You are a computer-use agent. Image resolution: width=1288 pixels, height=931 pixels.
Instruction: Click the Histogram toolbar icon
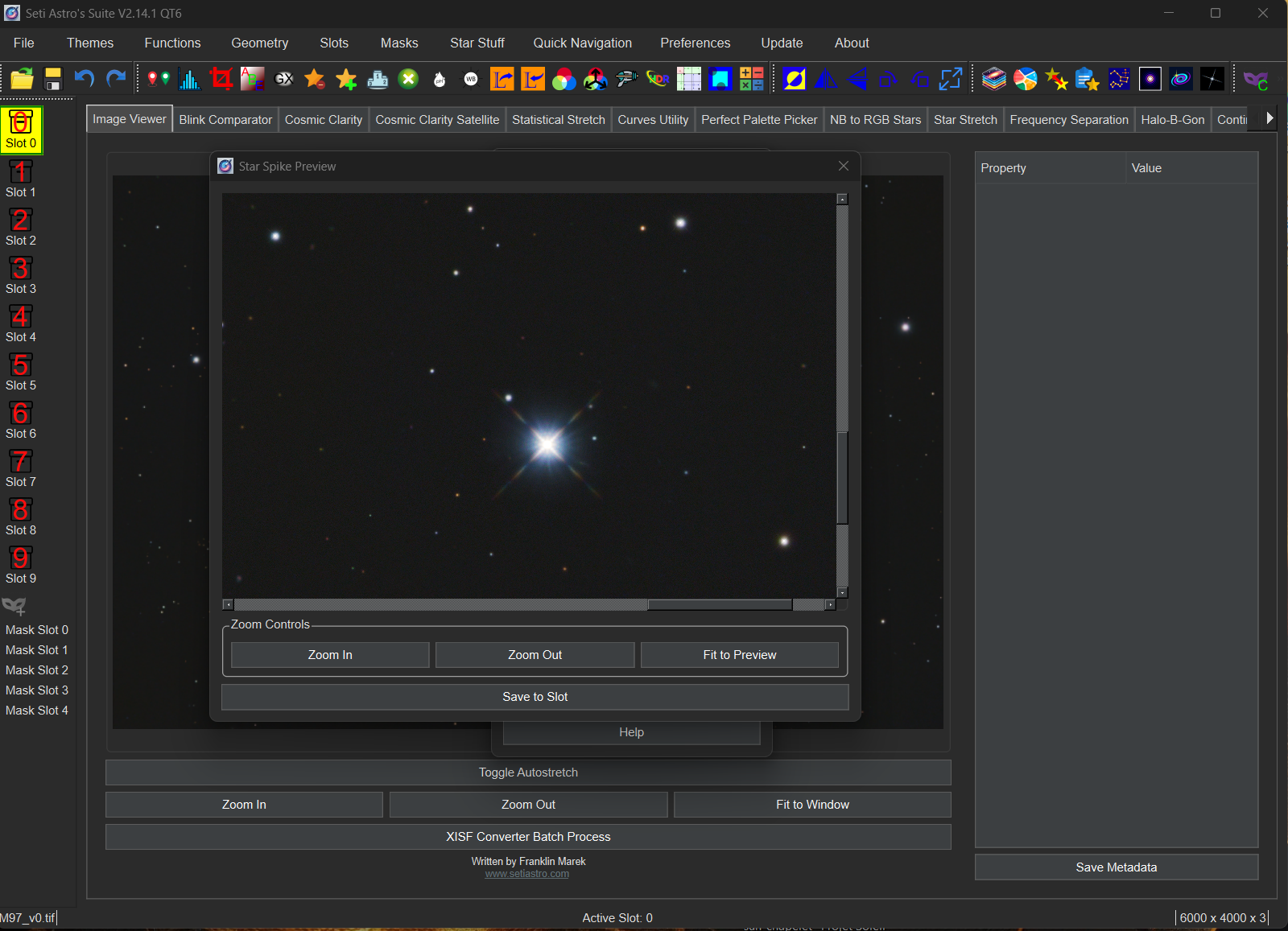[x=189, y=79]
